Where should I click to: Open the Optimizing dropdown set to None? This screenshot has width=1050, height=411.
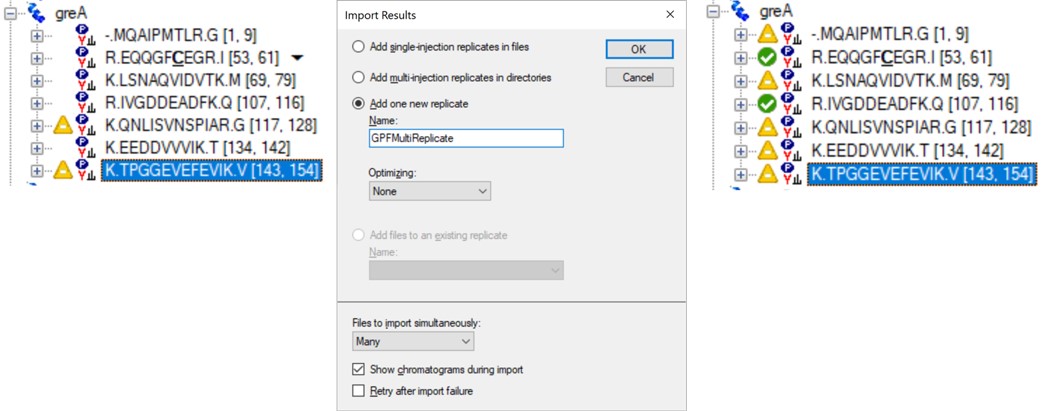[430, 191]
